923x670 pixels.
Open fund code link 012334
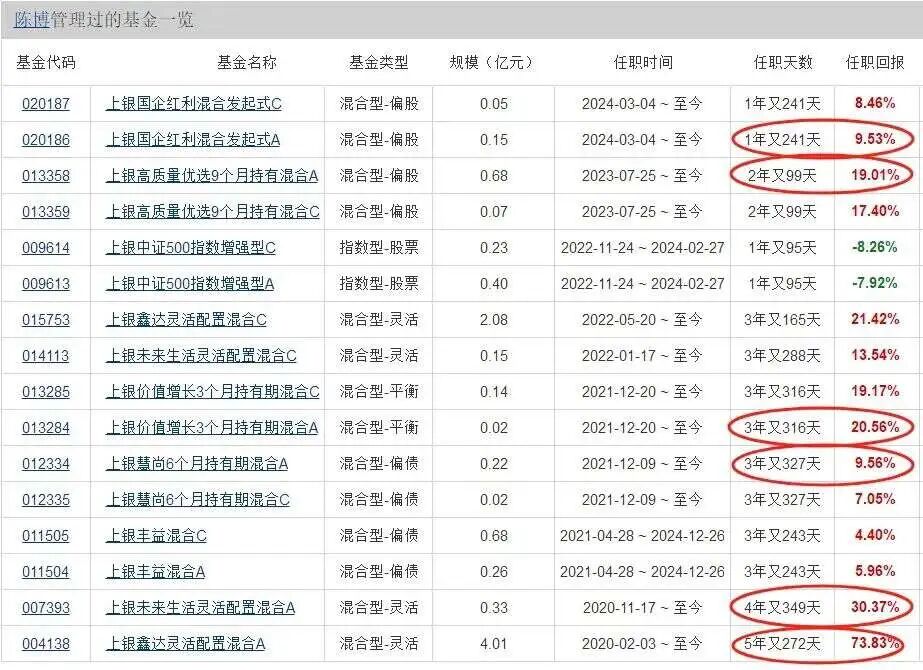(46, 464)
